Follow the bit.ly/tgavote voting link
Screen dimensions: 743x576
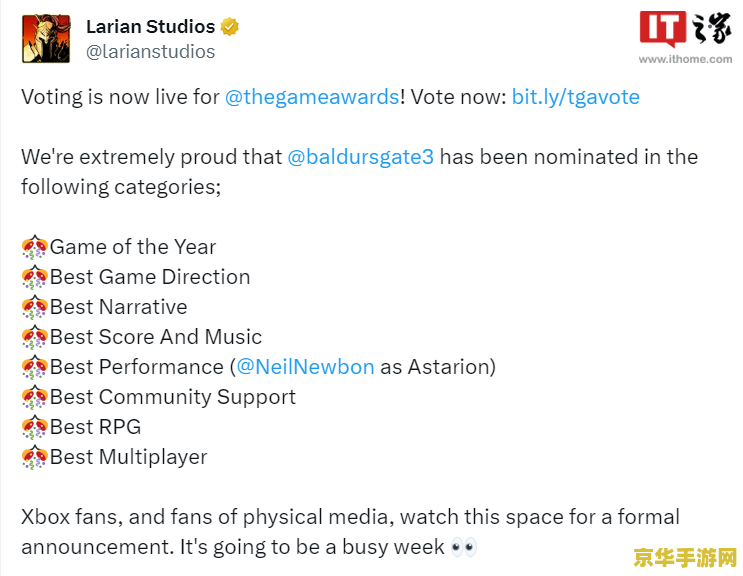click(575, 97)
